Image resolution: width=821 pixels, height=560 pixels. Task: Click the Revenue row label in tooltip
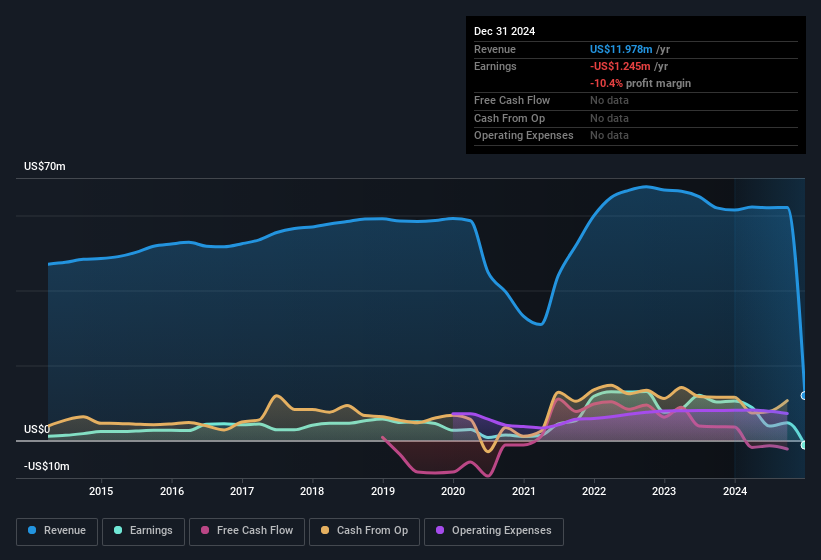pos(495,49)
